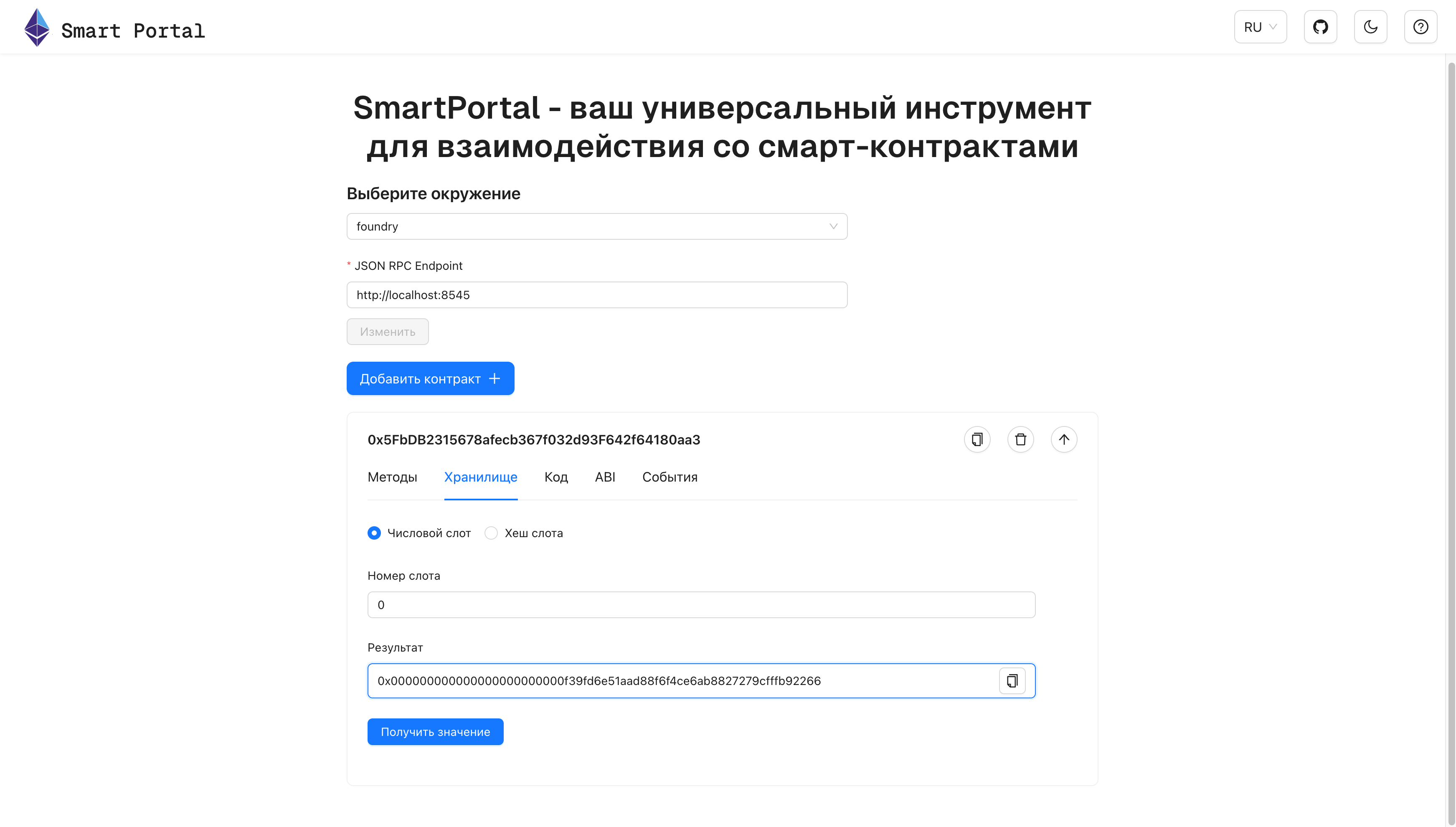Click the copy result value icon
Viewport: 1456px width, 827px height.
[x=1012, y=681]
